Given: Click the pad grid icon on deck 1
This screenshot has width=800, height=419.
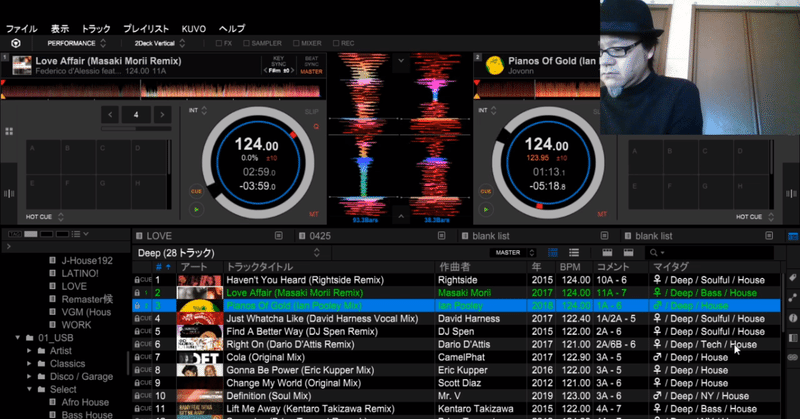Looking at the screenshot, I should point(9,132).
